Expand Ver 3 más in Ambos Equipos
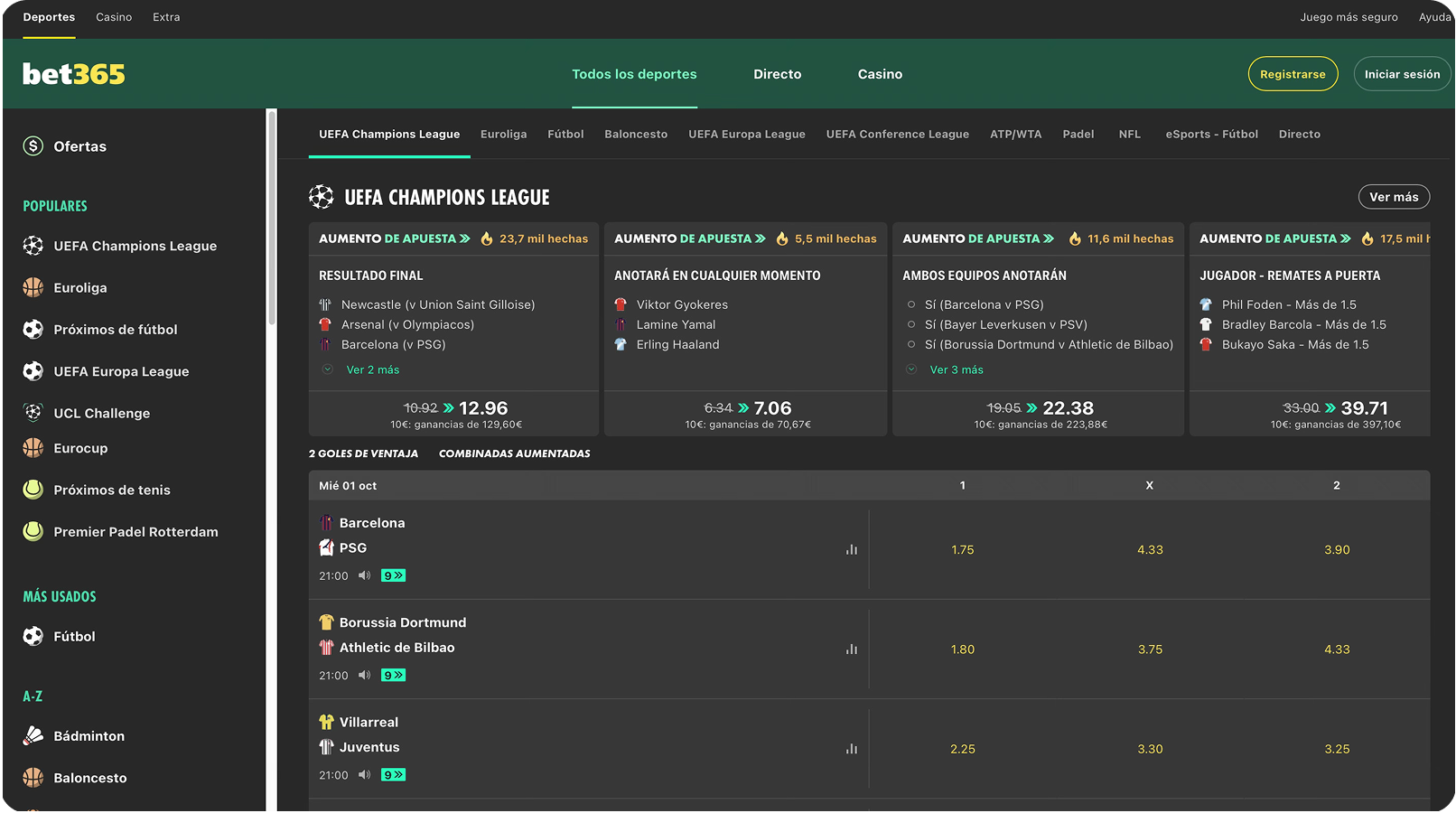This screenshot has height=813, width=1456. coord(956,369)
